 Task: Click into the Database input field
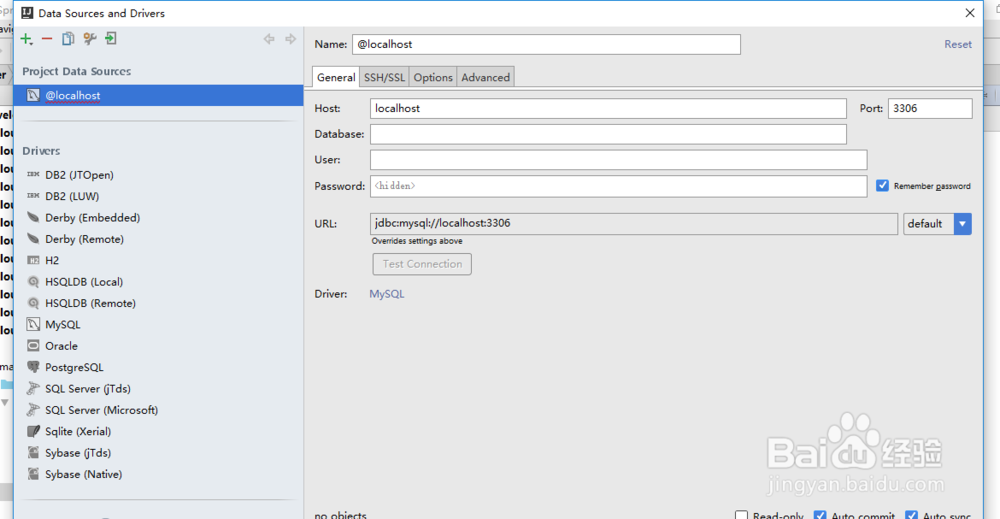pos(608,134)
